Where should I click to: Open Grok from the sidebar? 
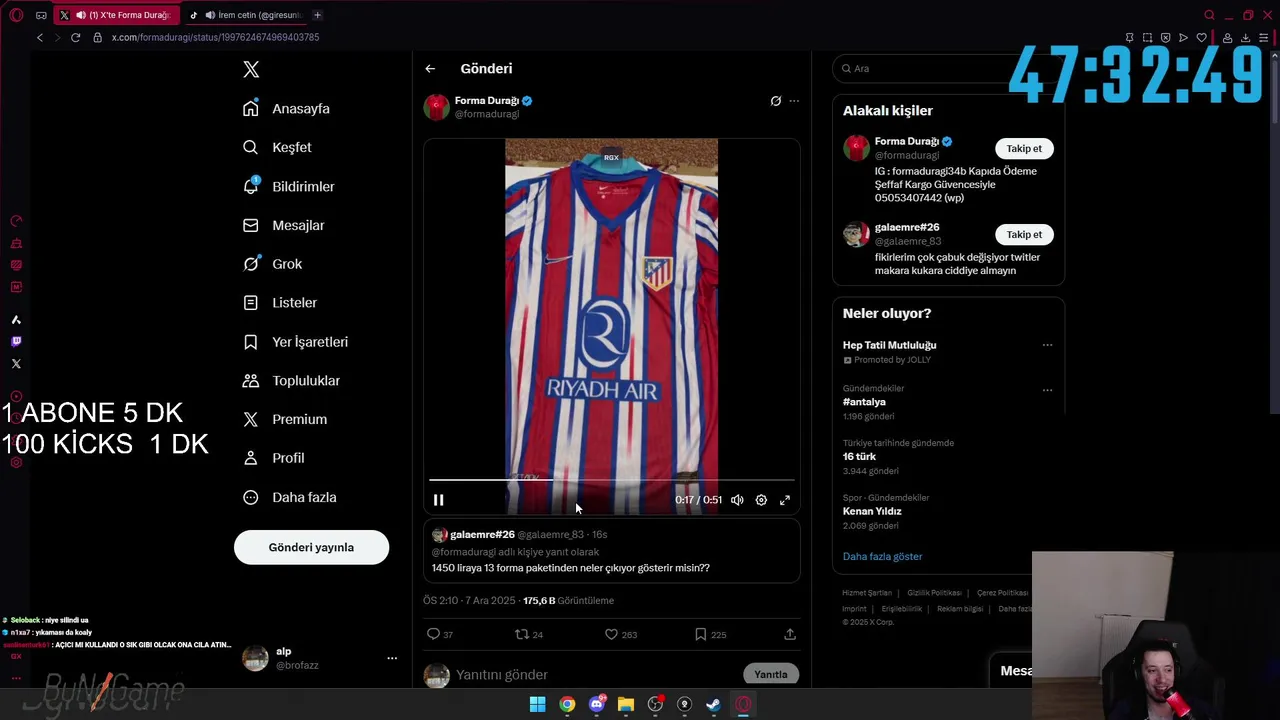(x=273, y=264)
